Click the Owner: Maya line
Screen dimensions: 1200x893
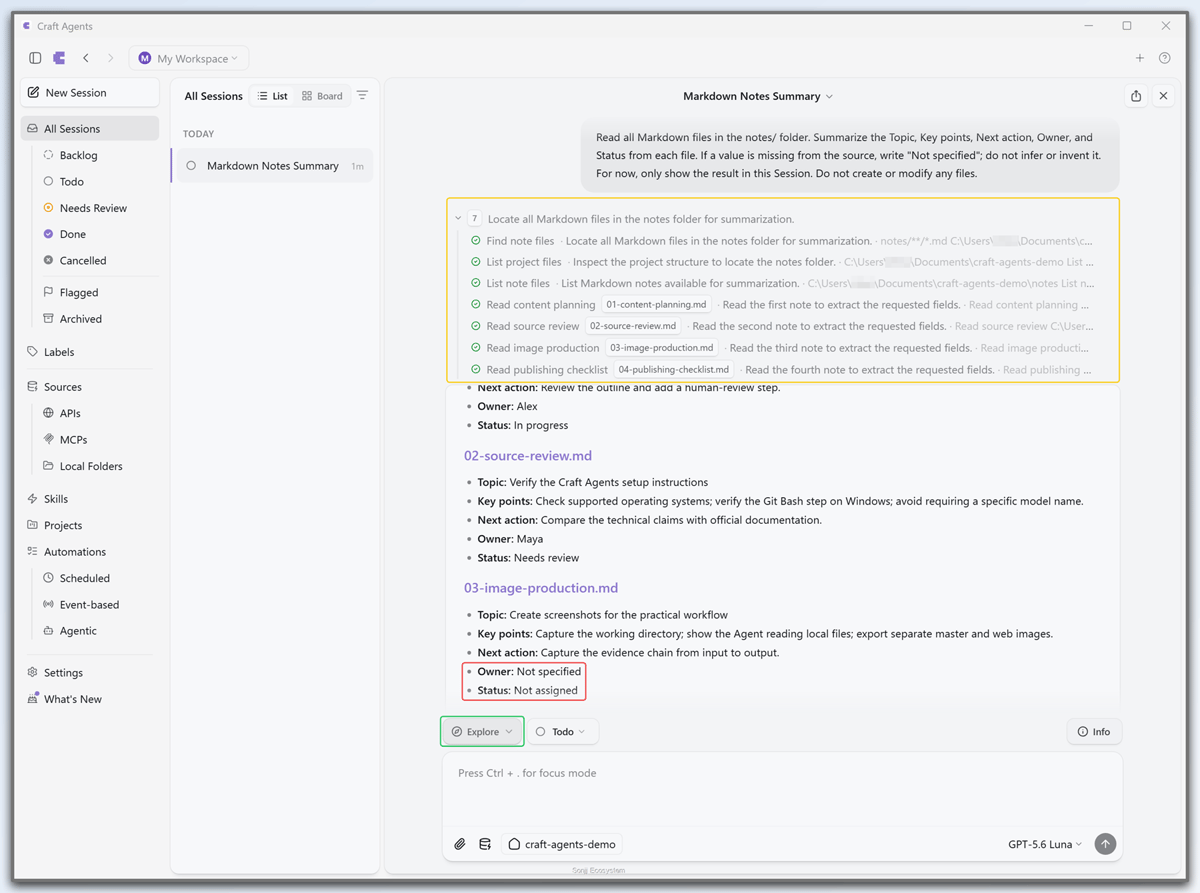510,539
